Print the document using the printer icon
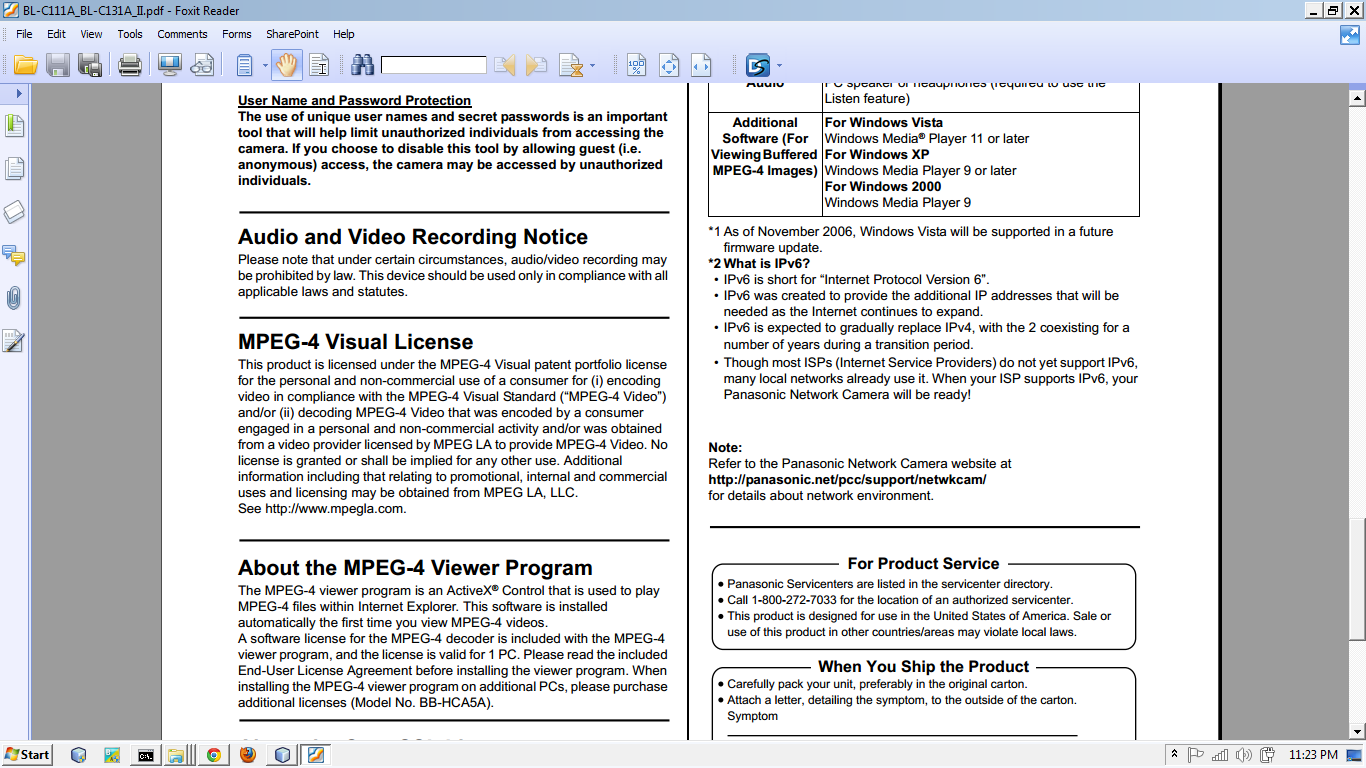1366x768 pixels. (130, 66)
